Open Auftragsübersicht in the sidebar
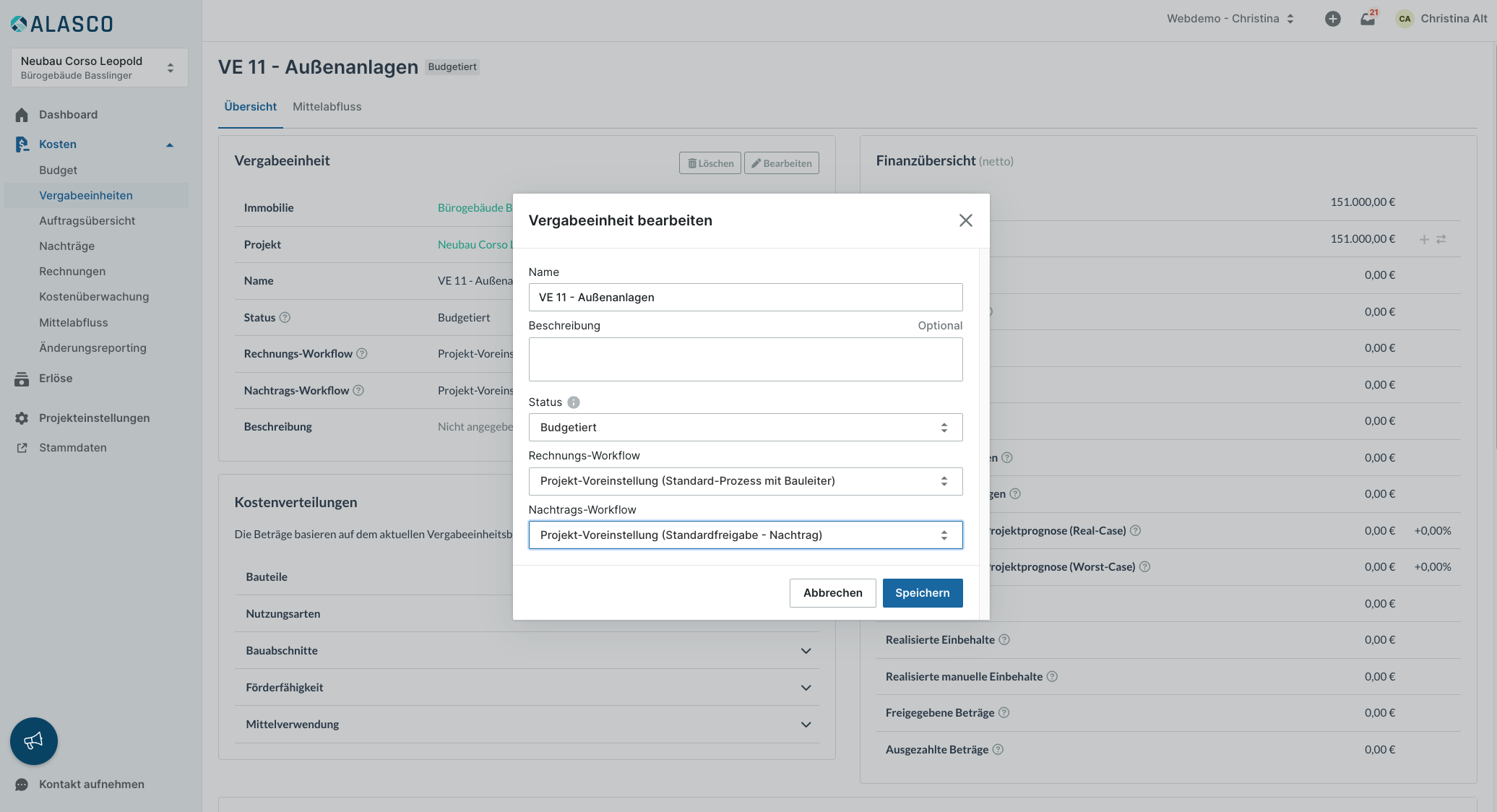This screenshot has height=812, width=1497. click(x=87, y=221)
